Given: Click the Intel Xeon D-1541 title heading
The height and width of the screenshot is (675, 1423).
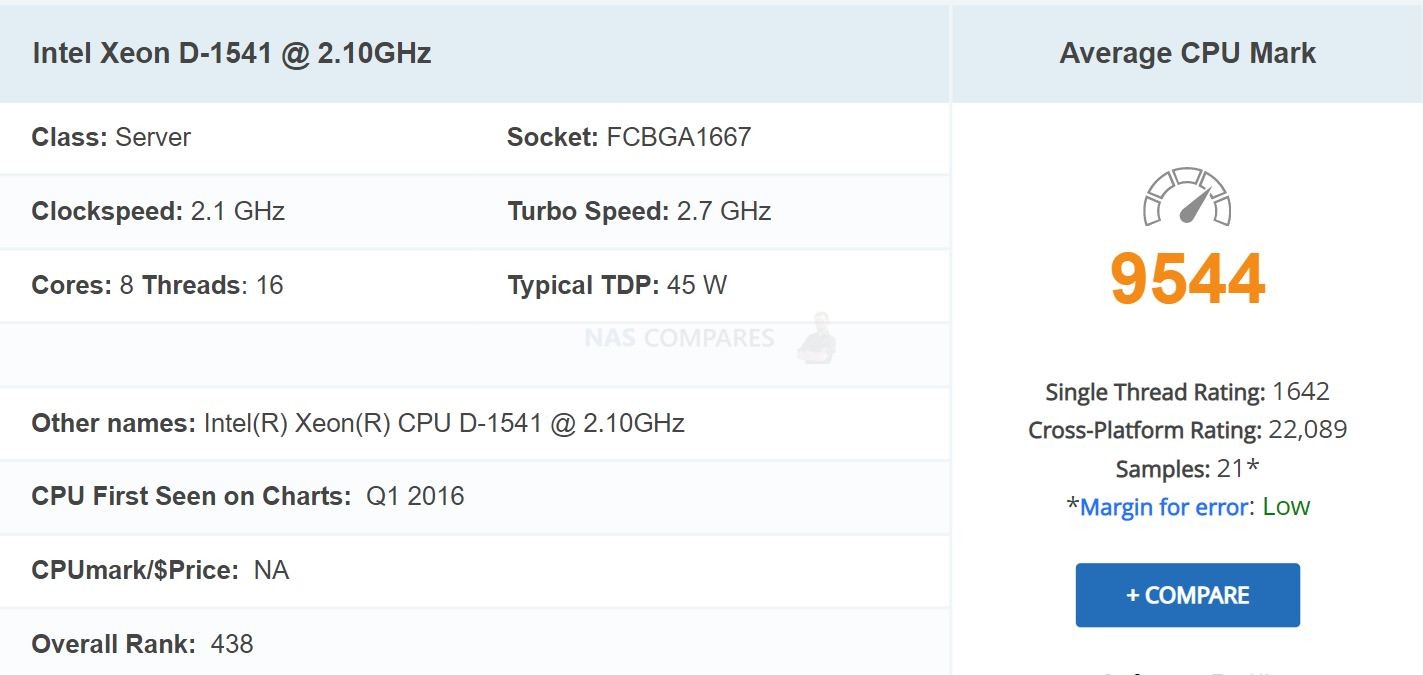Looking at the screenshot, I should click(232, 53).
